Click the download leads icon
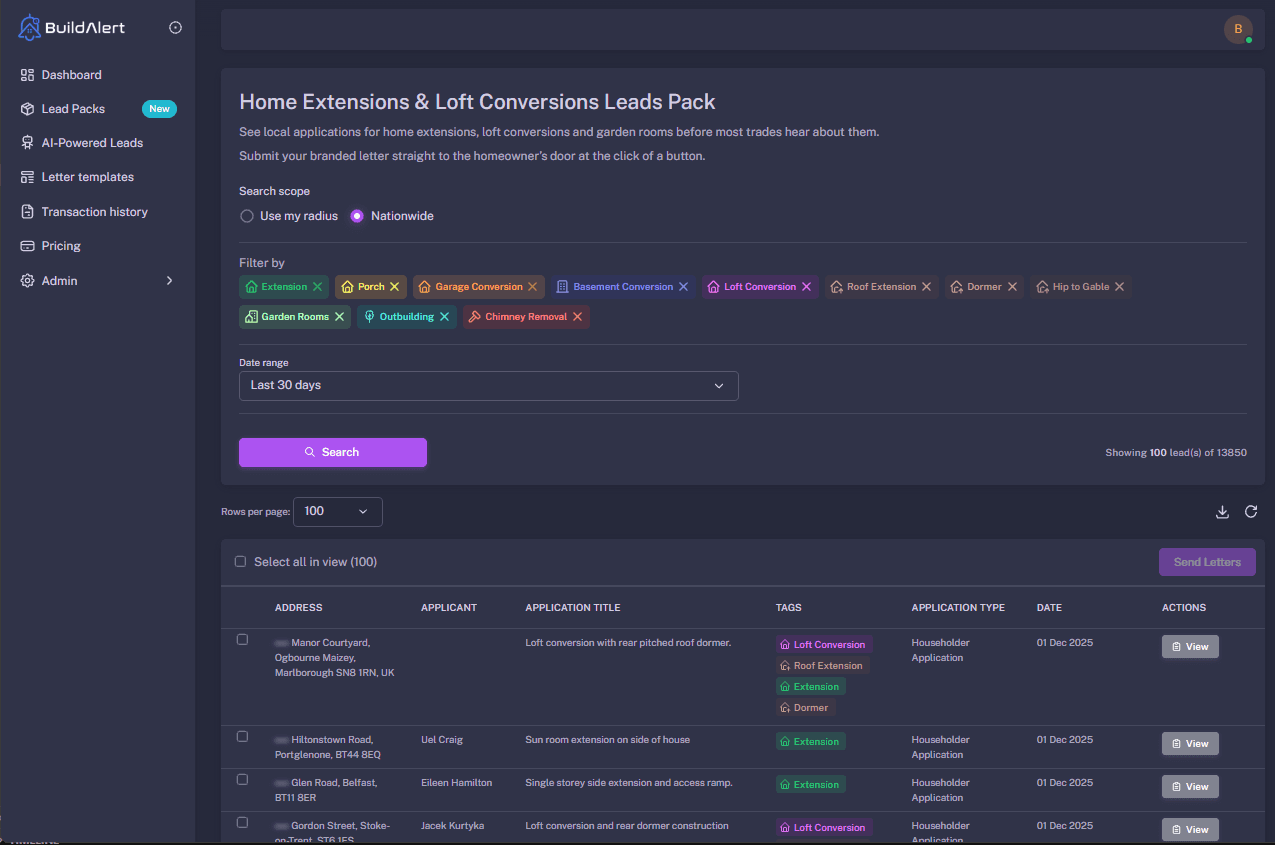This screenshot has height=845, width=1275. click(1222, 511)
